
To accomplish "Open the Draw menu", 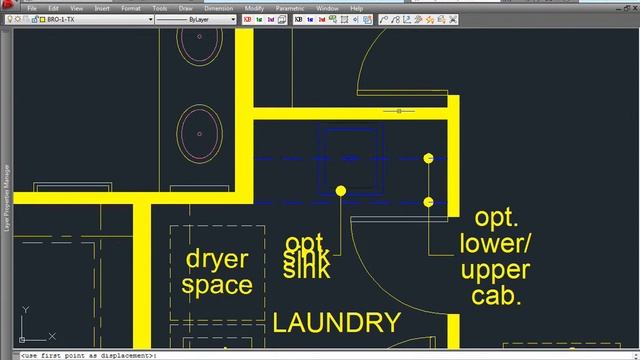I will tap(185, 8).
